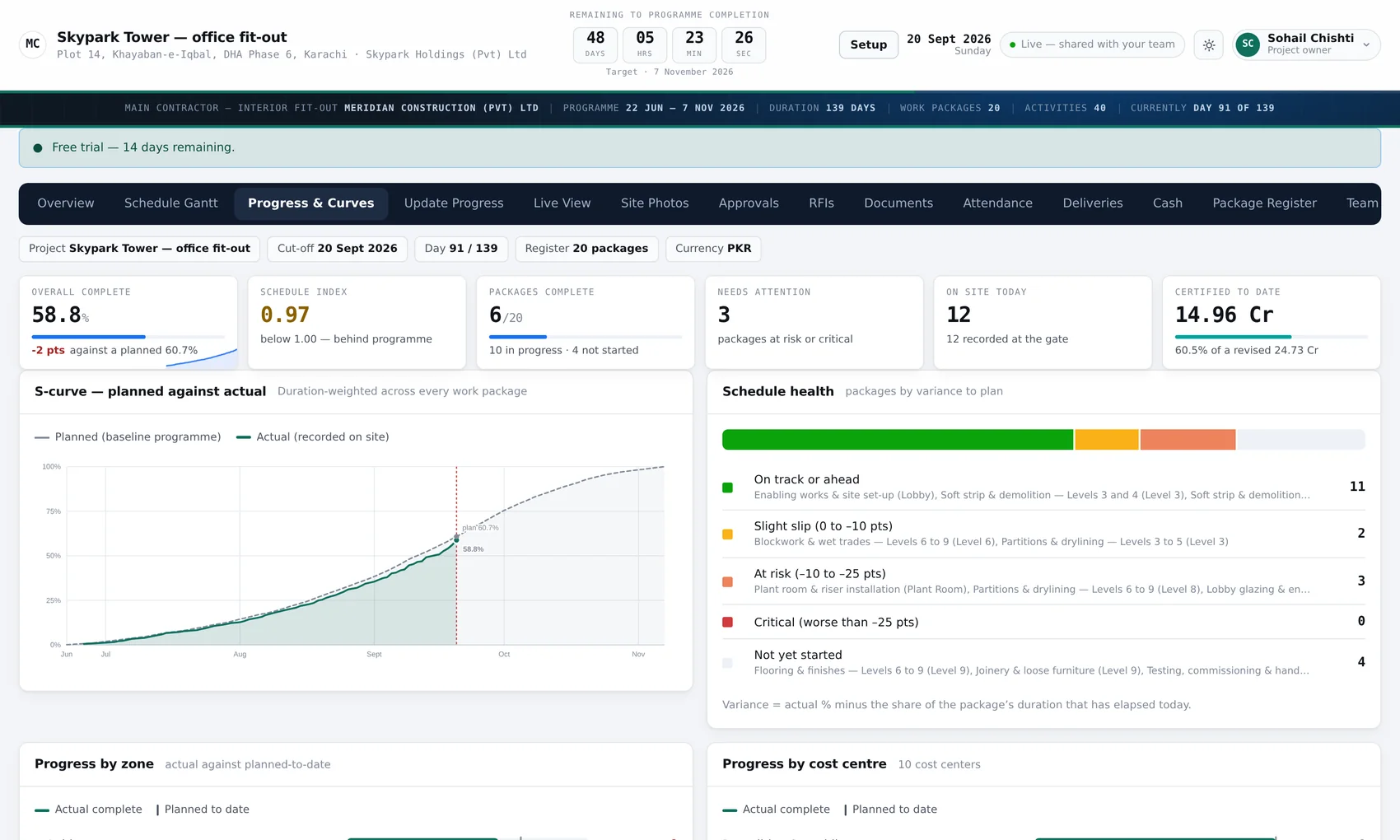Toggle the Planned (baseline programme) legend item

128,437
